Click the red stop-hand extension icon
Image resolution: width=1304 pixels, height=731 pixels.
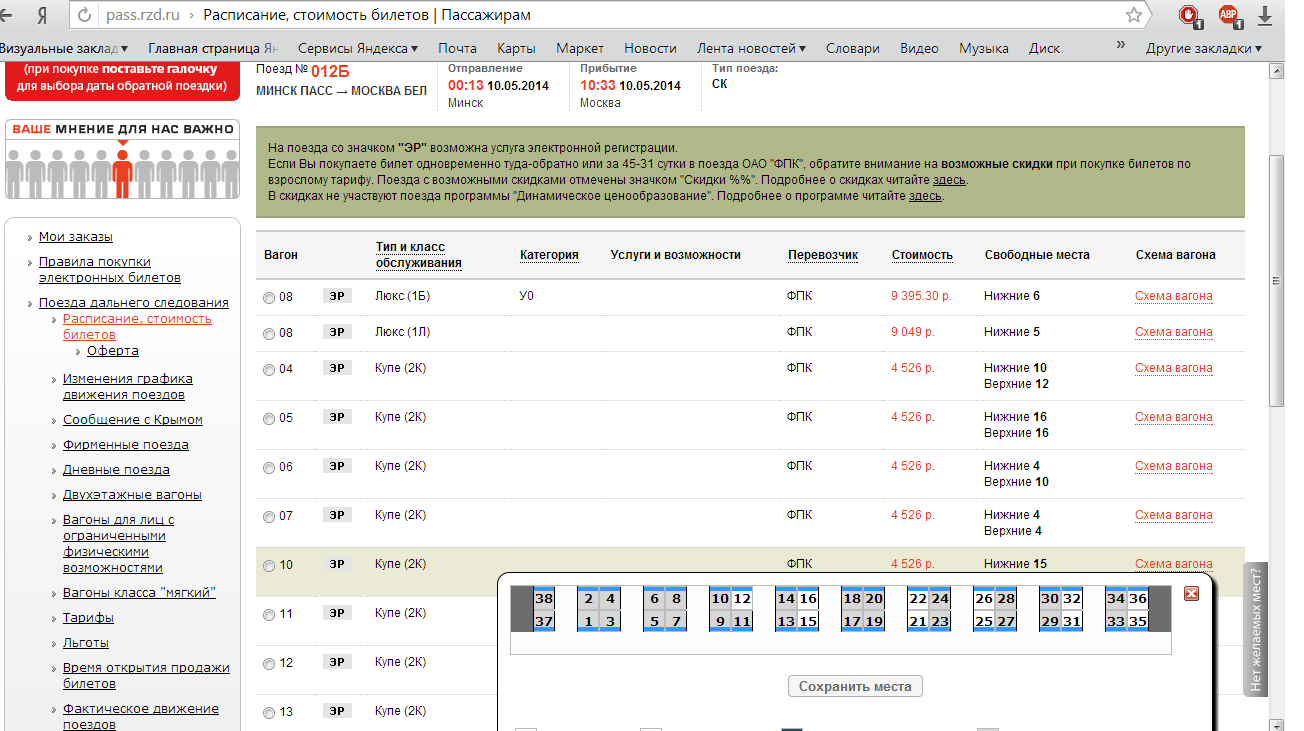[x=1188, y=15]
